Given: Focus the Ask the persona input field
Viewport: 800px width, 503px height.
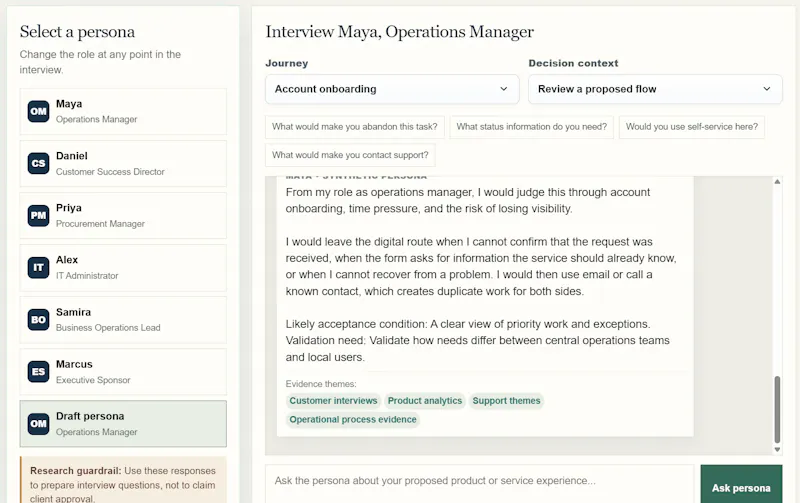Looking at the screenshot, I should (480, 482).
